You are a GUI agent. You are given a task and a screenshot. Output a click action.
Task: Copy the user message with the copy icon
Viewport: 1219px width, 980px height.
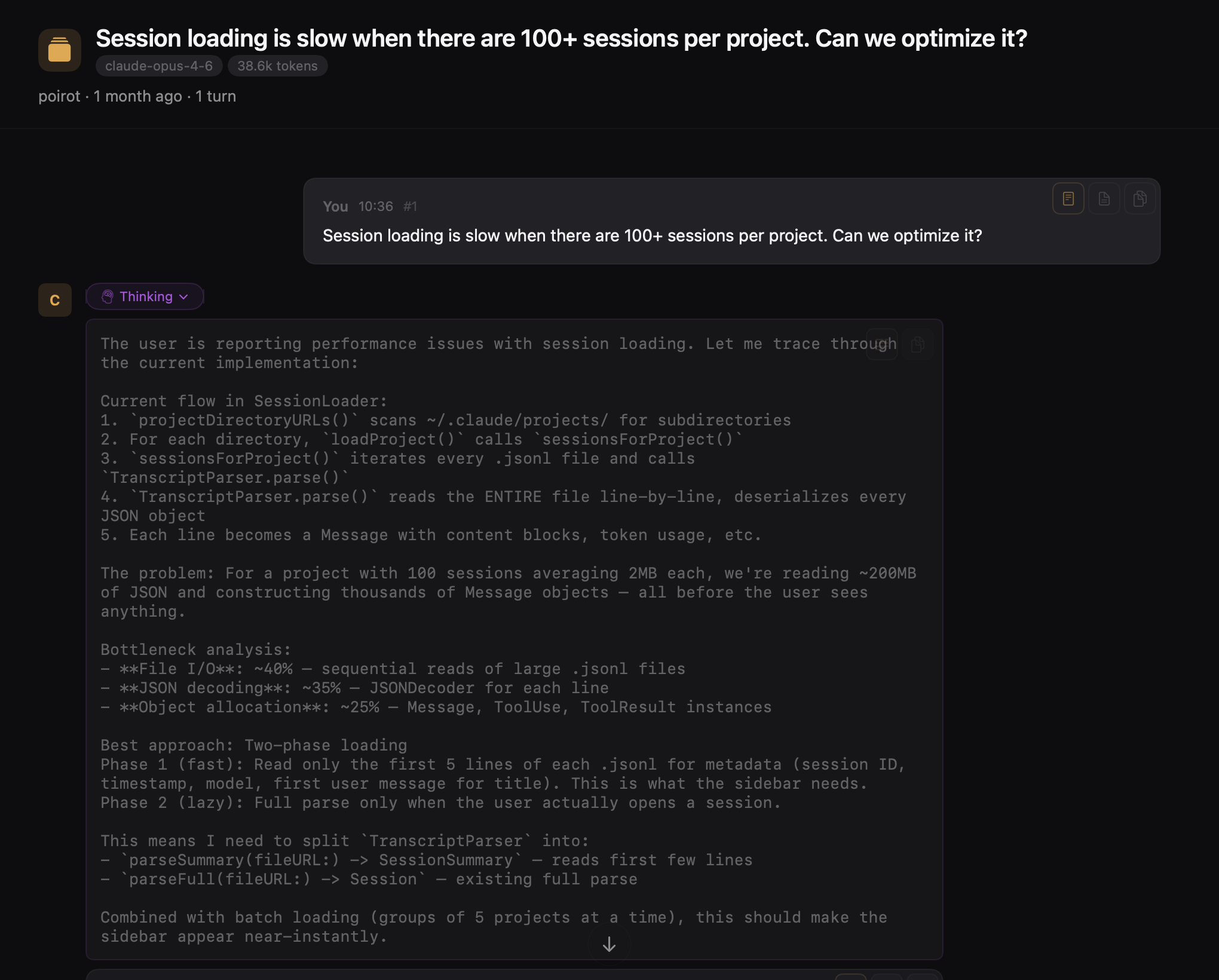pyautogui.click(x=1140, y=198)
